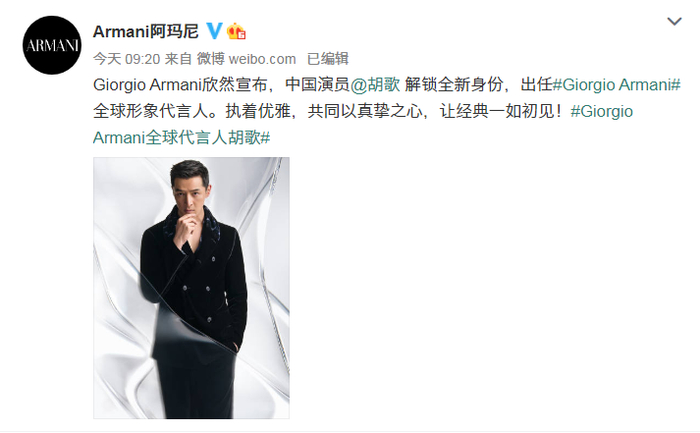The width and height of the screenshot is (700, 433).
Task: Click the 来自 source label
Action: point(178,58)
